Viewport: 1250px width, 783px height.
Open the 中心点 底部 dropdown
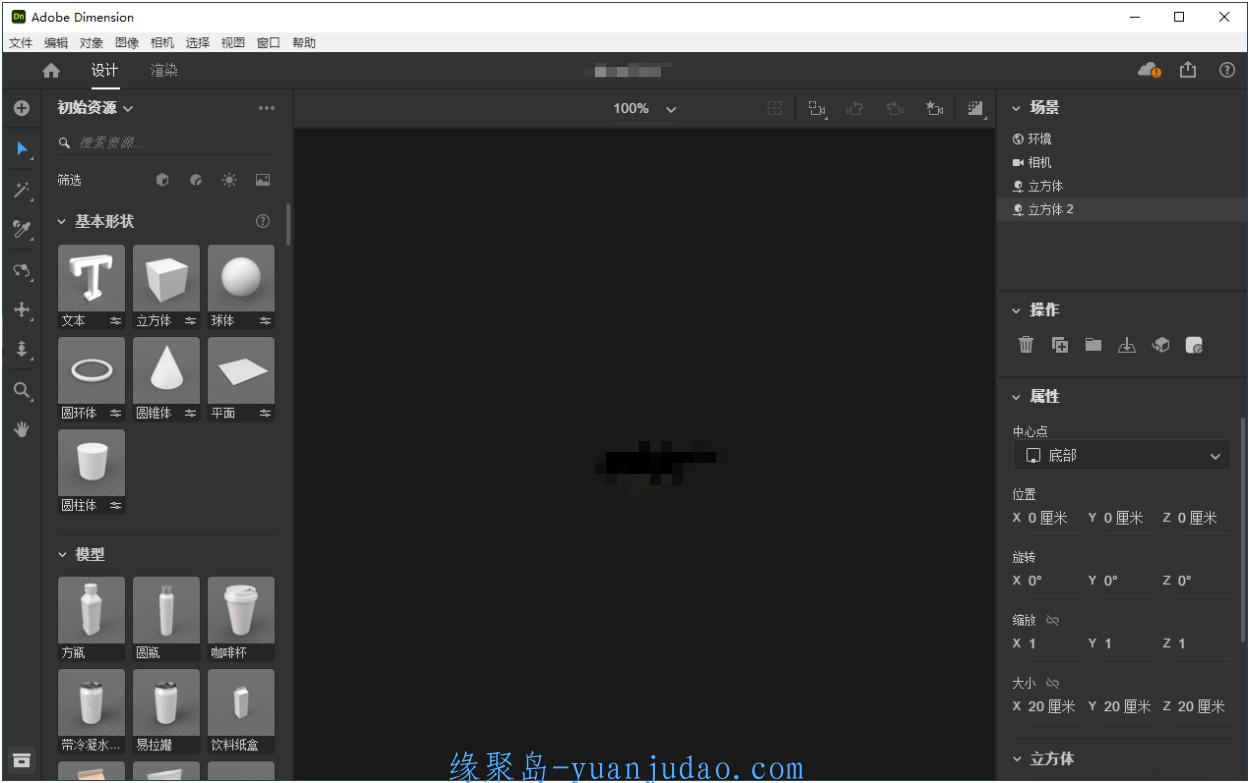click(1121, 456)
